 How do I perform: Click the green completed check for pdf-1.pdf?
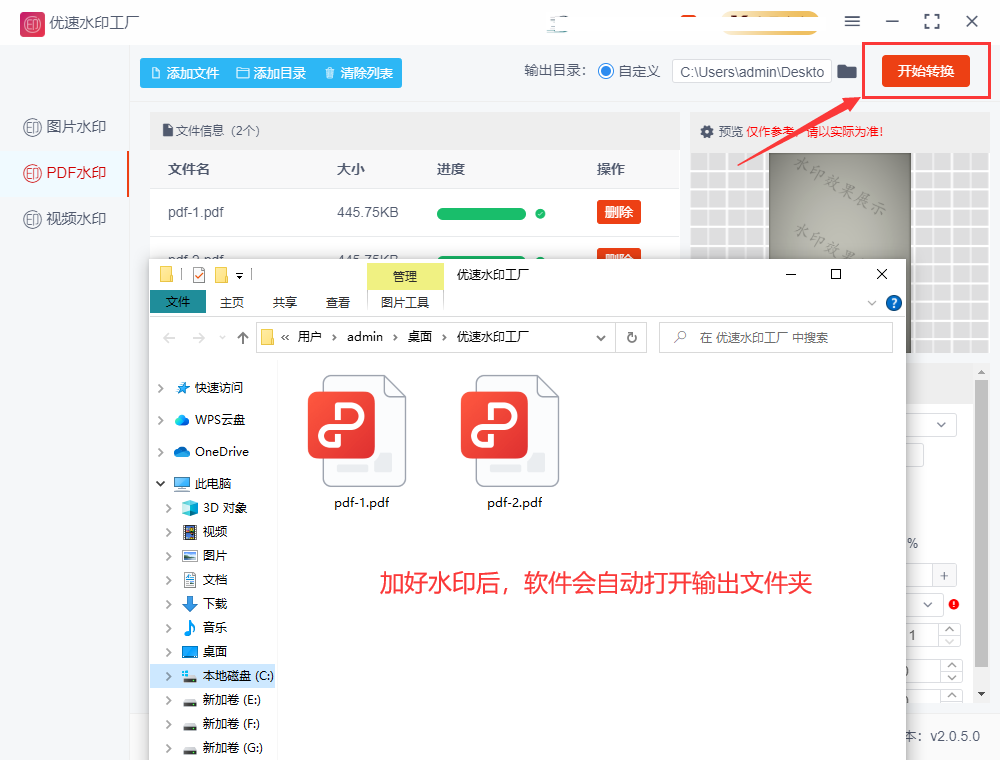click(x=540, y=214)
